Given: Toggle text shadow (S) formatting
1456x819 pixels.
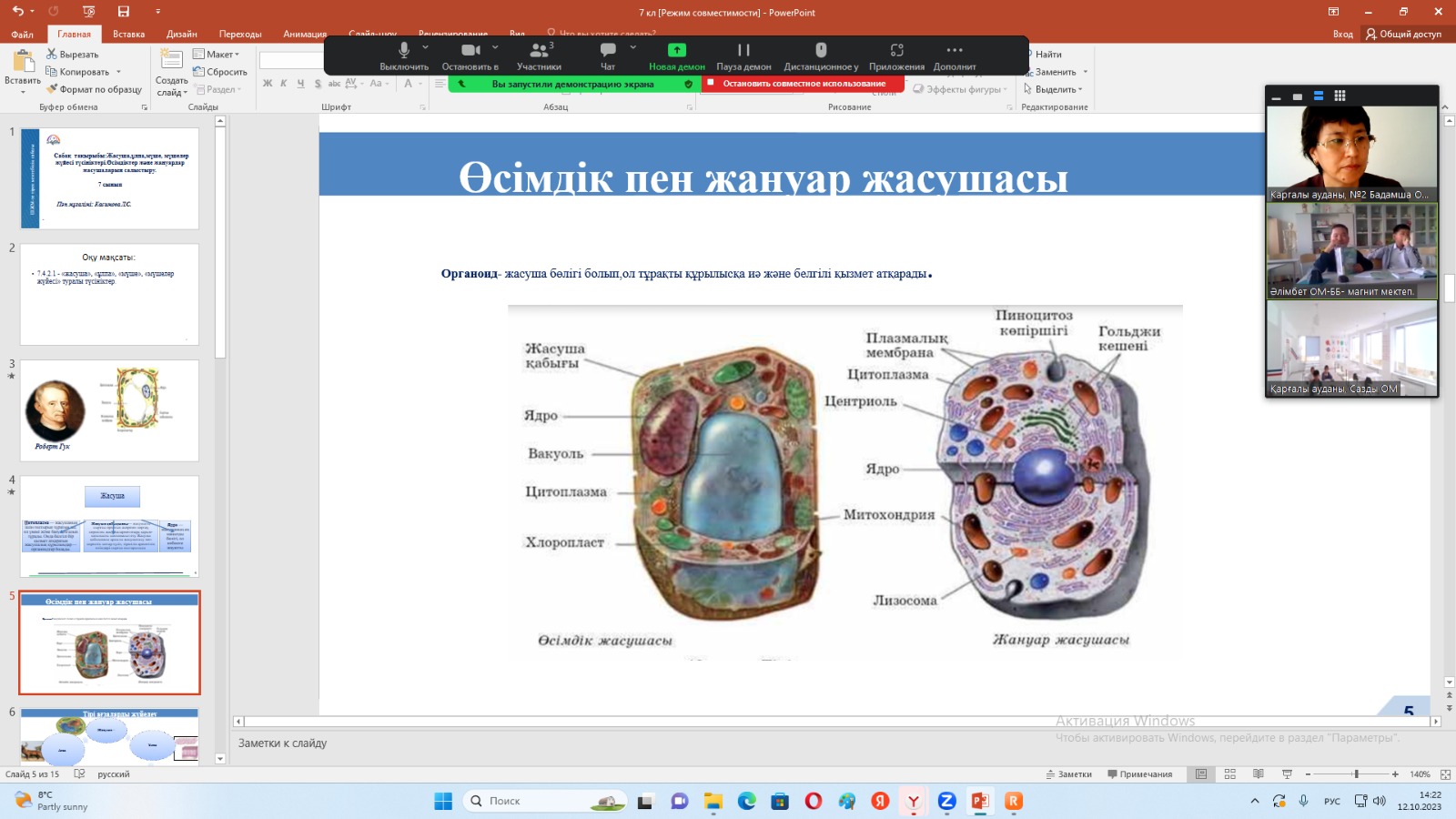Looking at the screenshot, I should (x=318, y=84).
